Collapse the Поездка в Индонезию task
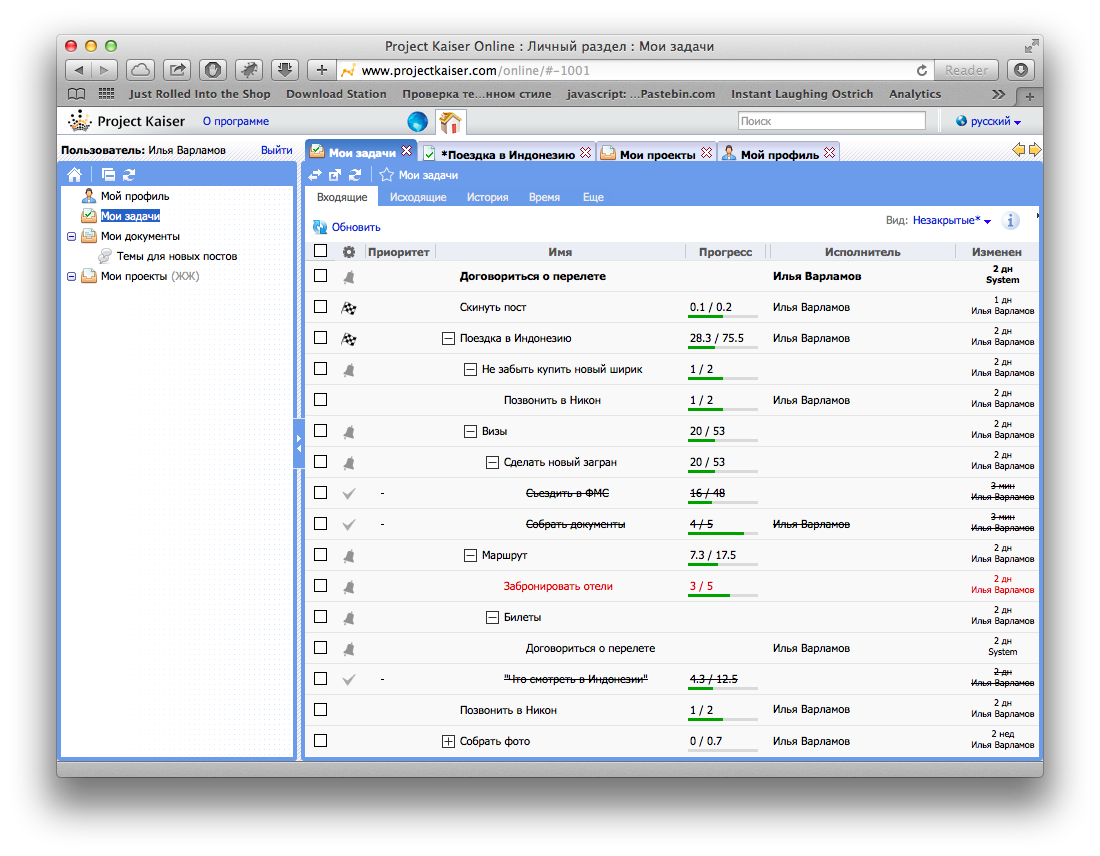This screenshot has height=856, width=1100. 448,339
